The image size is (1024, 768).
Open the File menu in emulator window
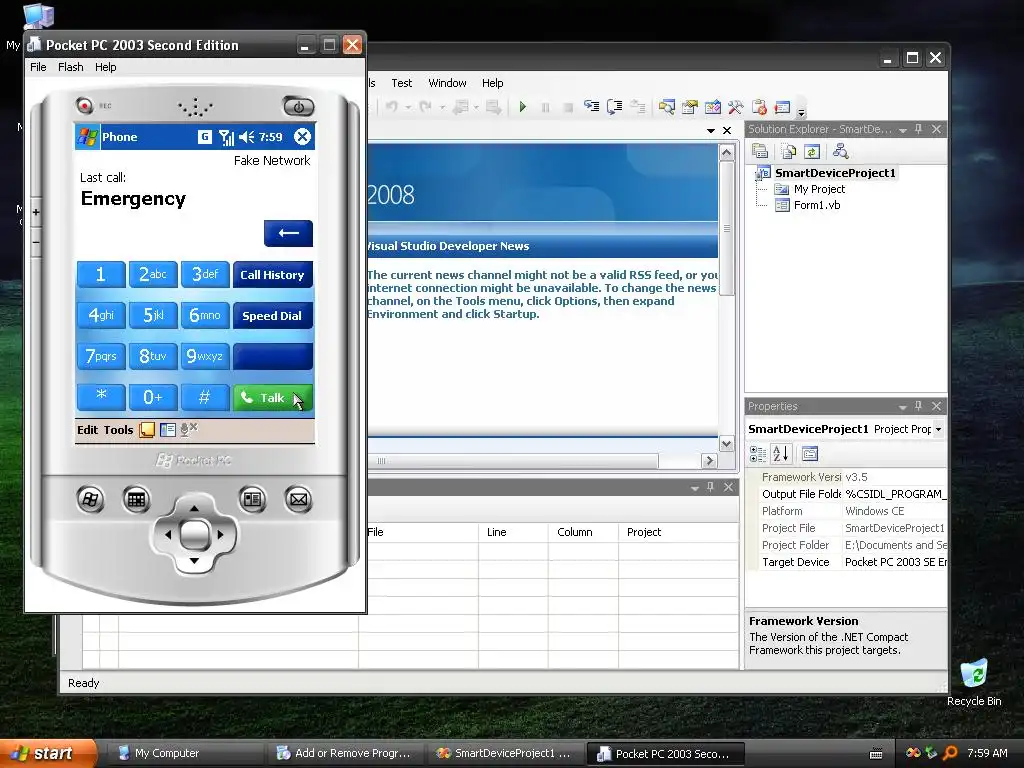coord(38,67)
